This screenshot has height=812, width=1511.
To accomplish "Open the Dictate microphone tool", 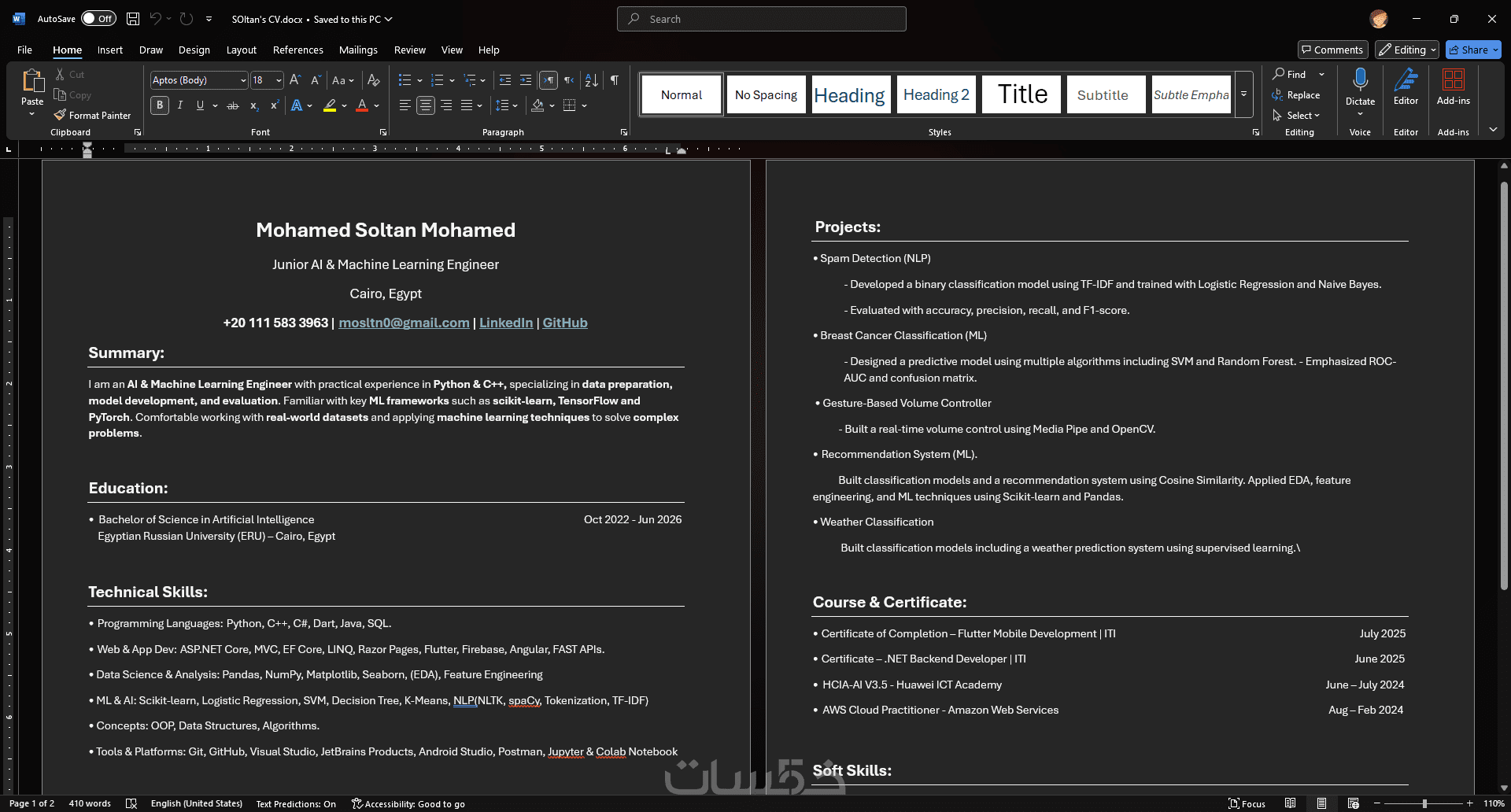I will [1360, 87].
